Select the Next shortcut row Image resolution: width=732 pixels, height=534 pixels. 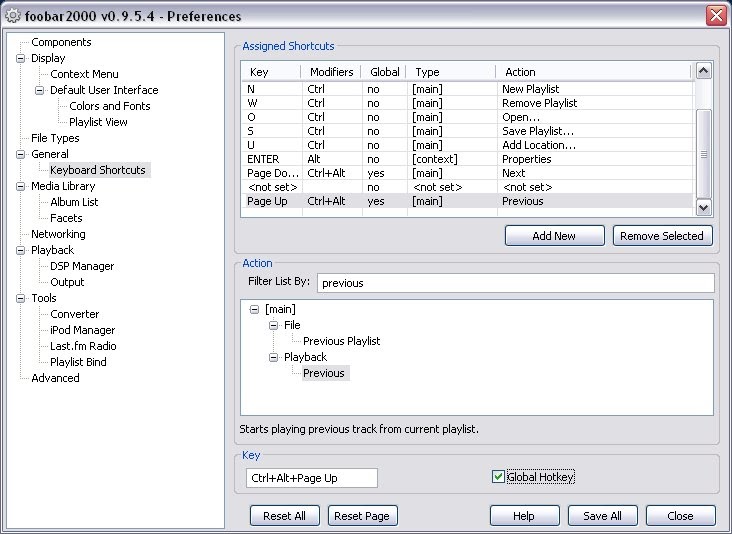468,173
